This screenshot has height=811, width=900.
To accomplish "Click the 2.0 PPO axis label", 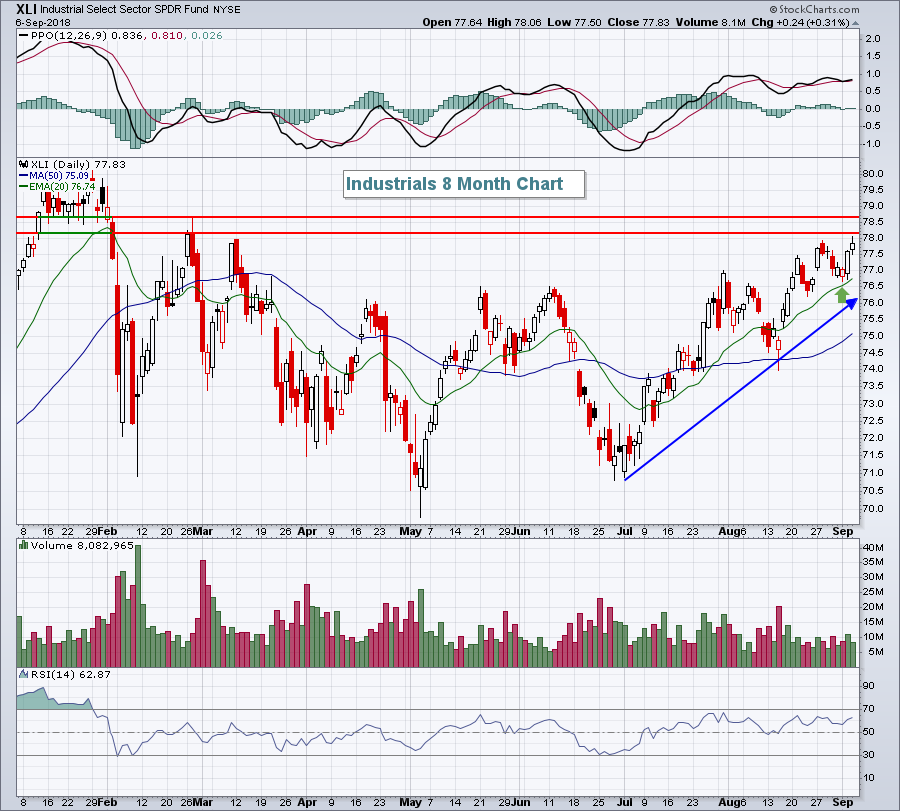I will pos(873,38).
